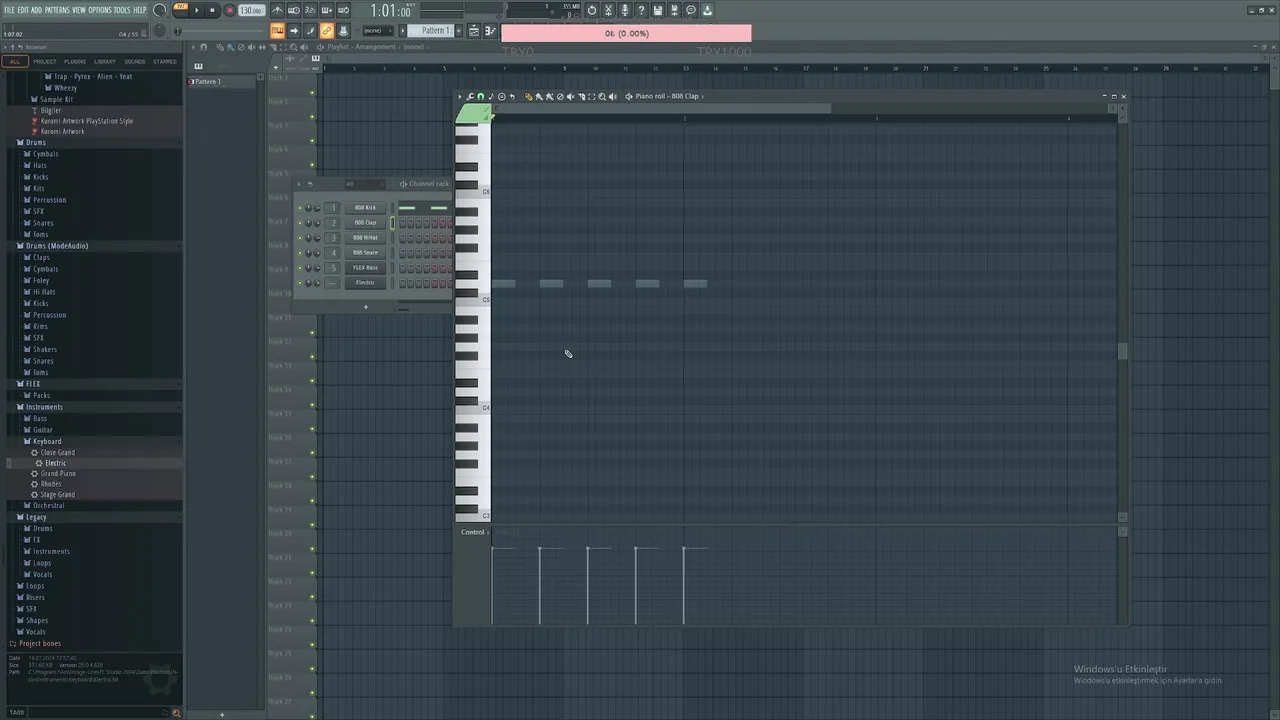
Task: Mute the Electric channel LED
Action: coord(299,283)
